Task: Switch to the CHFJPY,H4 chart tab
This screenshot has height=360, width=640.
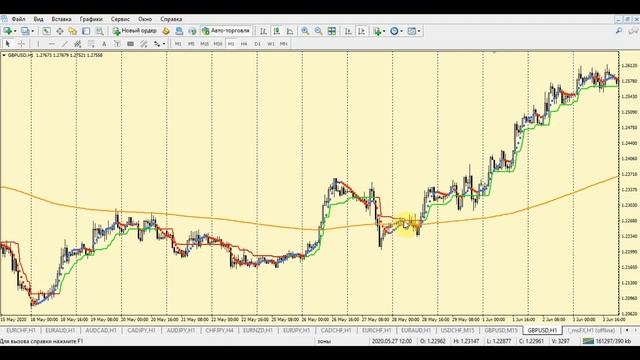Action: tap(219, 330)
